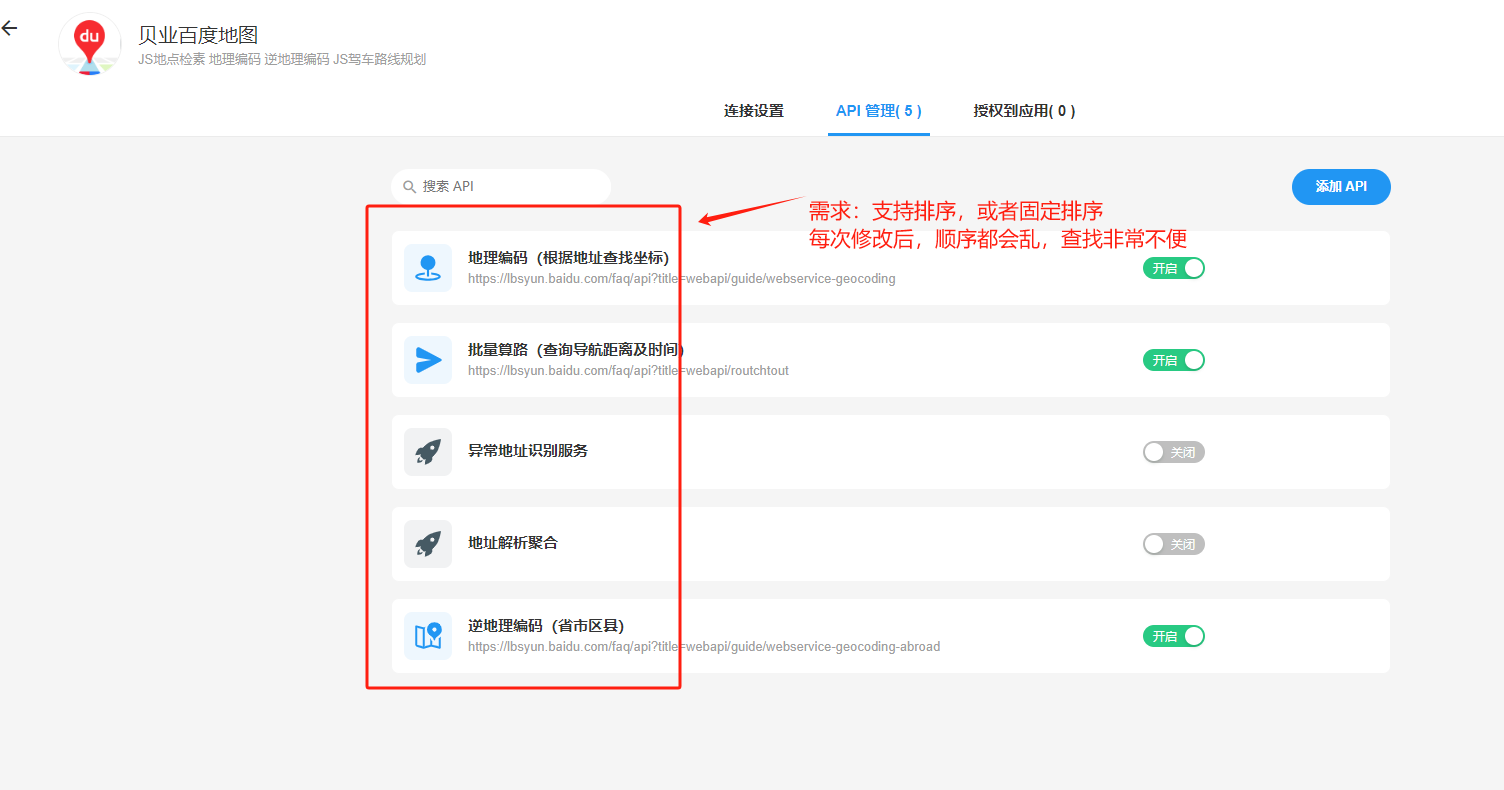The width and height of the screenshot is (1504, 790).
Task: Open the 地理编码（根据地址查找坐标） title
Action: 569,258
